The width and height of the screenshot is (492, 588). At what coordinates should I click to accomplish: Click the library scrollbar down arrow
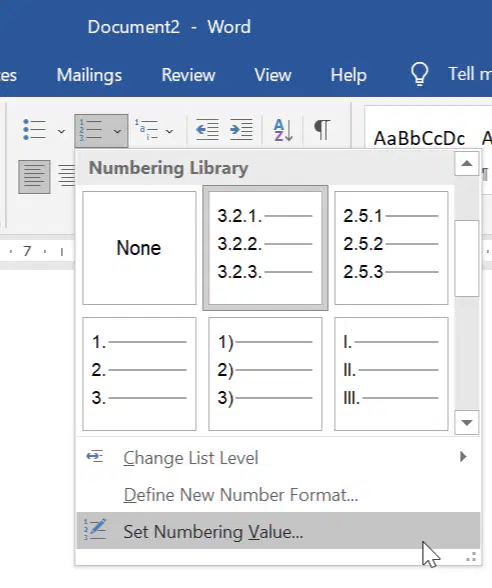pos(466,423)
